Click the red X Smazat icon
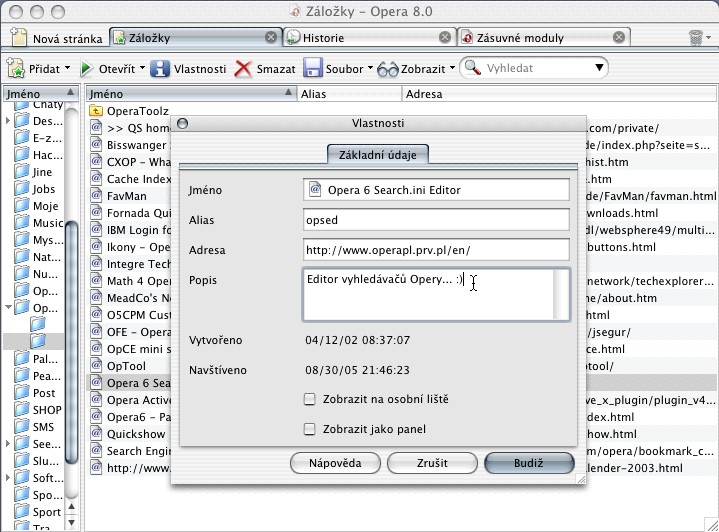Image resolution: width=719 pixels, height=532 pixels. 243,69
